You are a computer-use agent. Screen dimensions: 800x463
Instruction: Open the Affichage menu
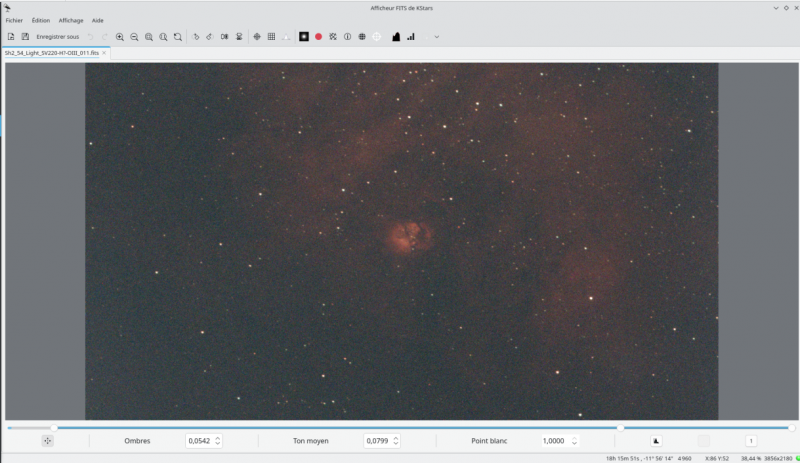pos(71,20)
